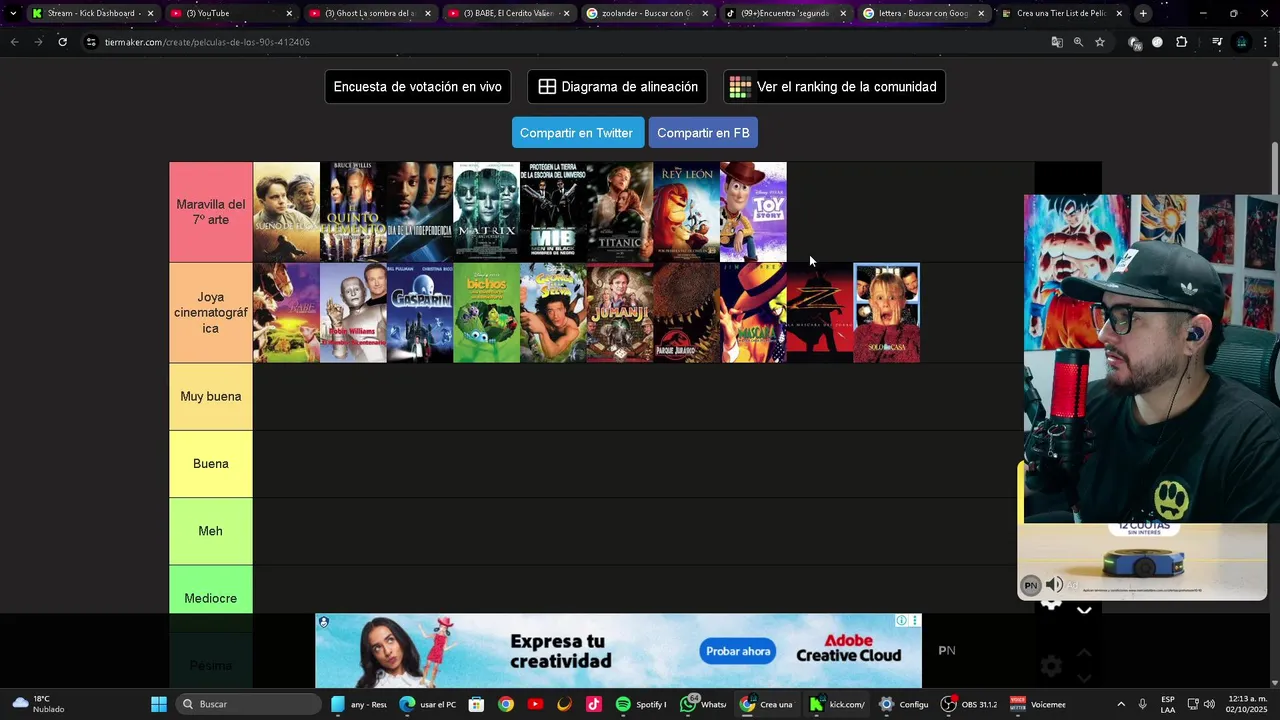Select the Men in Black poster
1280x720 pixels.
point(553,212)
